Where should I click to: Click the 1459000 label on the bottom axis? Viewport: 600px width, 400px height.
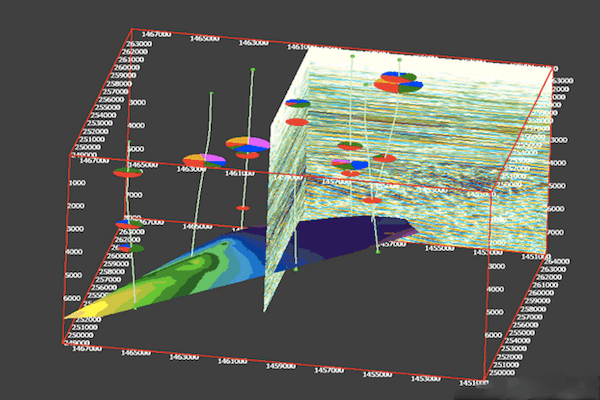click(x=285, y=366)
